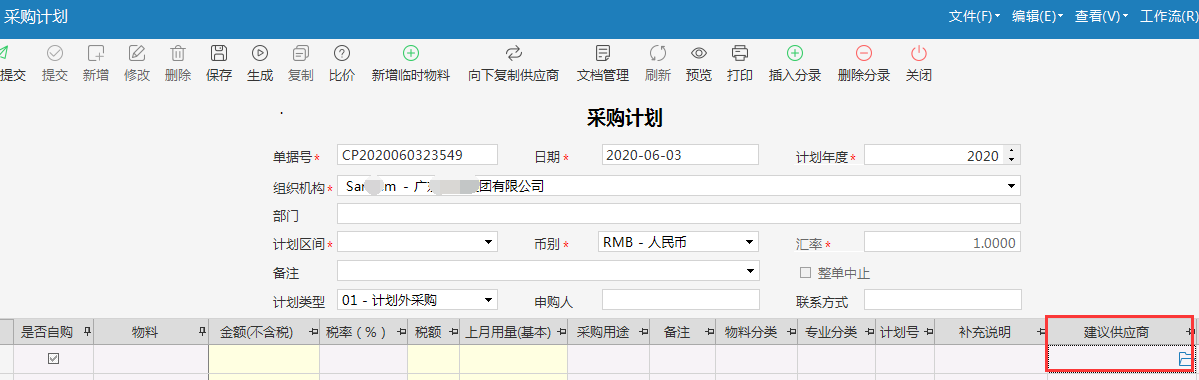Click the 单据号 input field
The image size is (1199, 380).
point(418,154)
